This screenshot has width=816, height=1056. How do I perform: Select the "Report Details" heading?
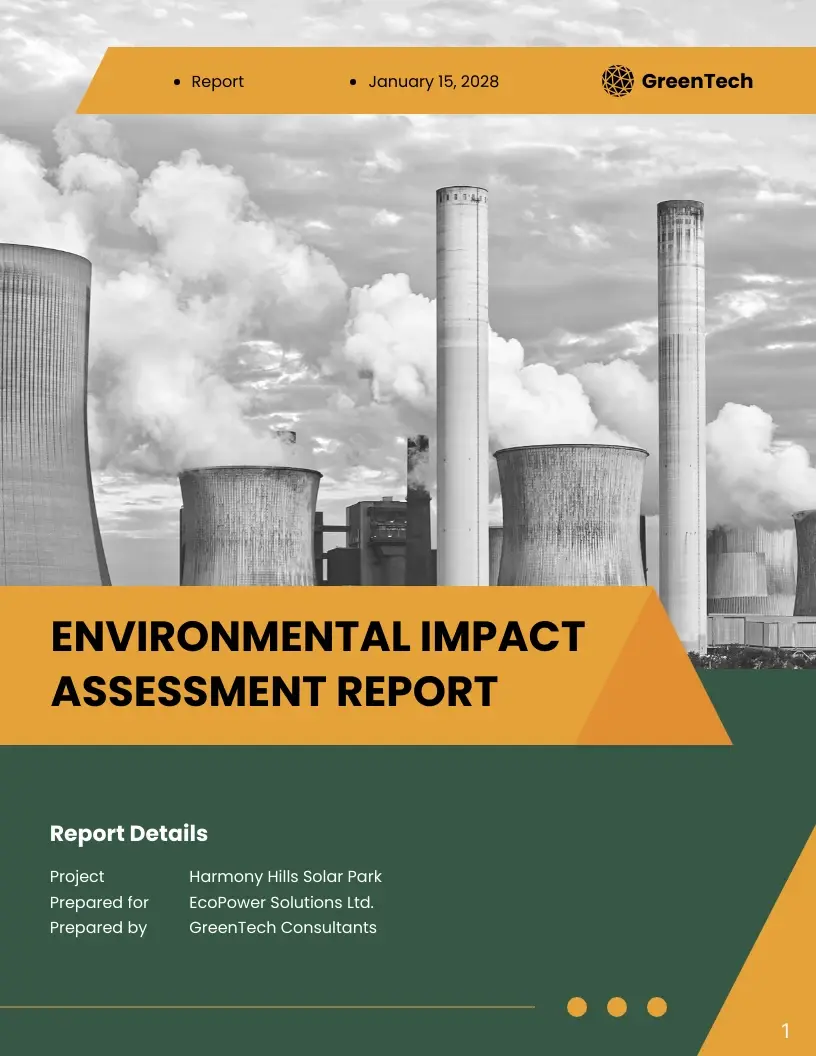[129, 833]
